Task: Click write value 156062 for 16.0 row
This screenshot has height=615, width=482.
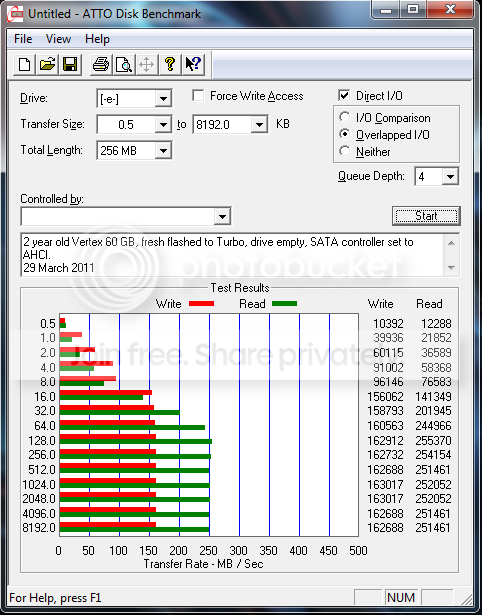Action: tap(385, 397)
